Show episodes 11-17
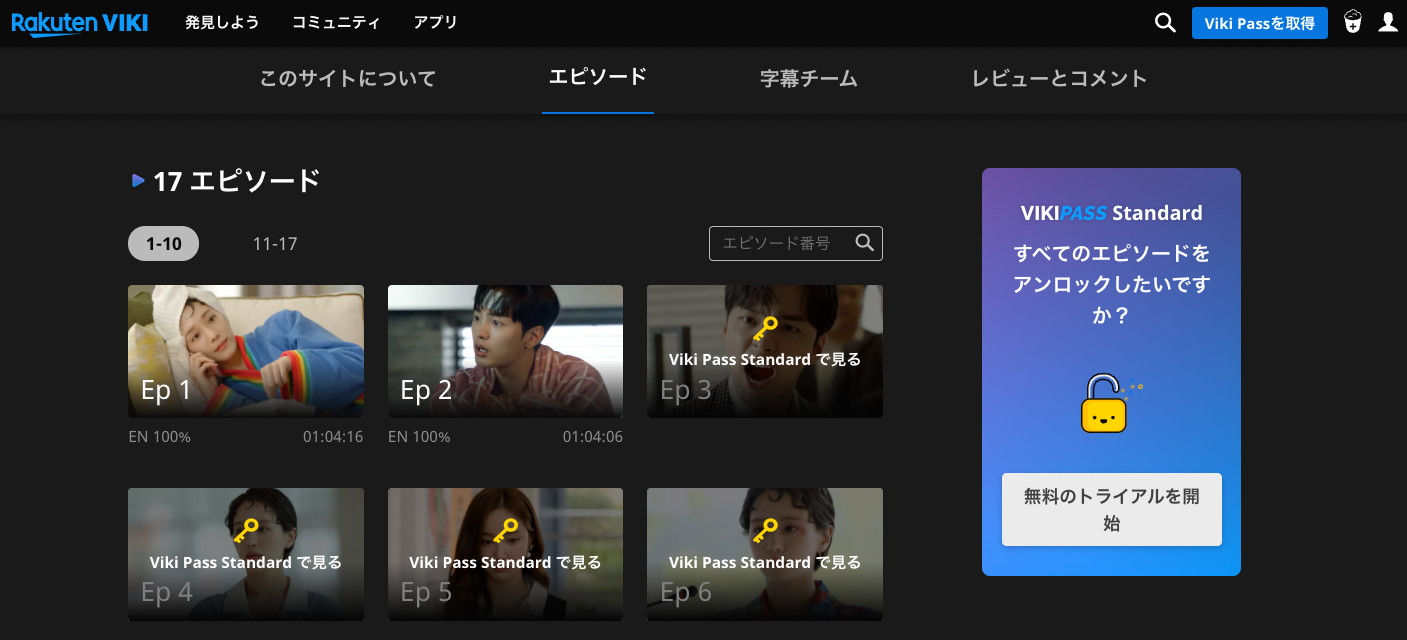1407x640 pixels. 275,243
